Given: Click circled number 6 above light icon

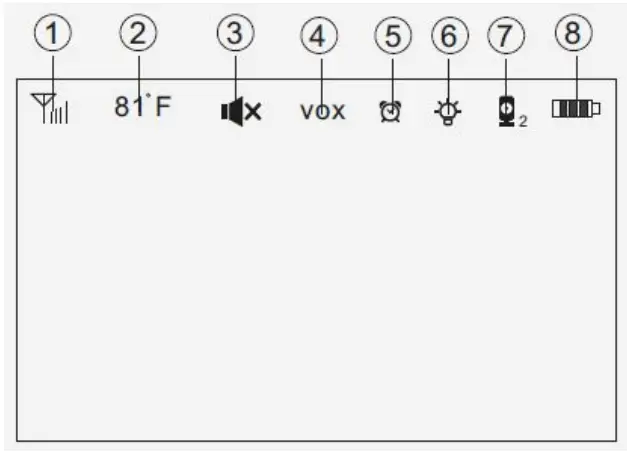Looking at the screenshot, I should (449, 36).
